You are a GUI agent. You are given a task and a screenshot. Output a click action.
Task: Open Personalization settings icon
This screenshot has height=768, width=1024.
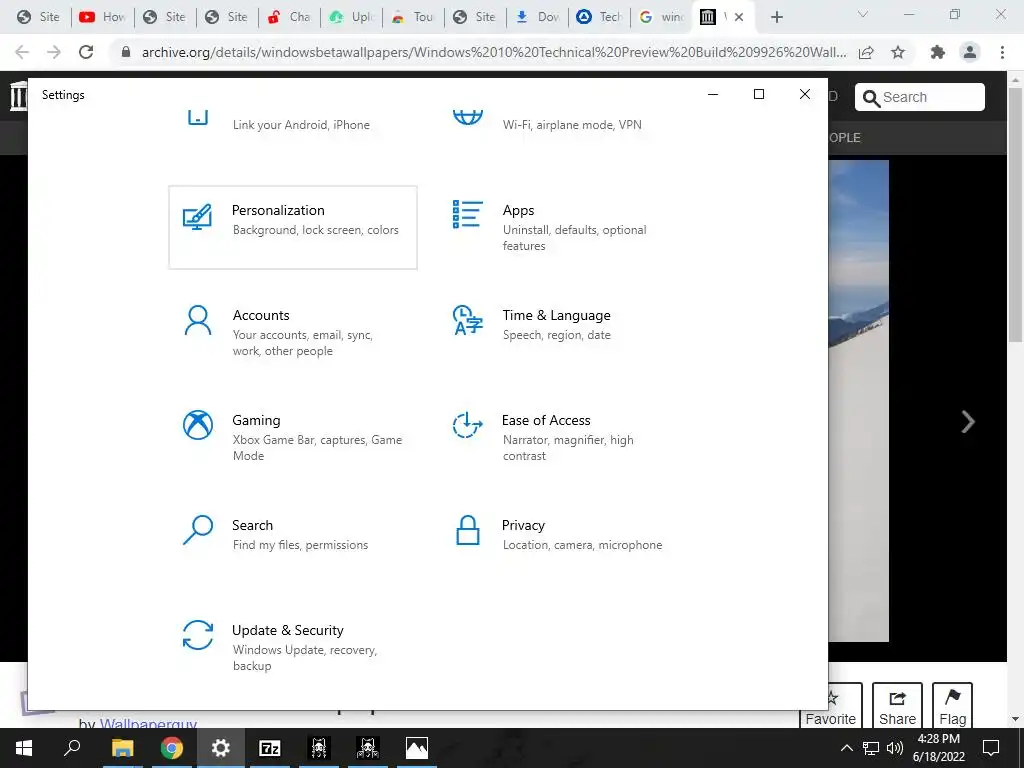pos(197,217)
